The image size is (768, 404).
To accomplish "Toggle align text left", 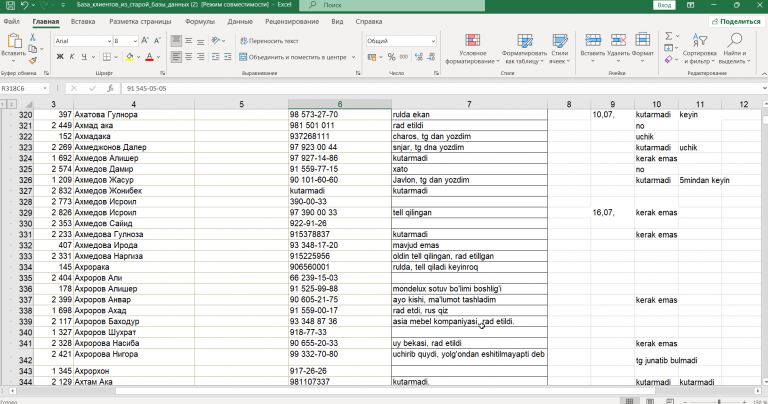I will [176, 57].
